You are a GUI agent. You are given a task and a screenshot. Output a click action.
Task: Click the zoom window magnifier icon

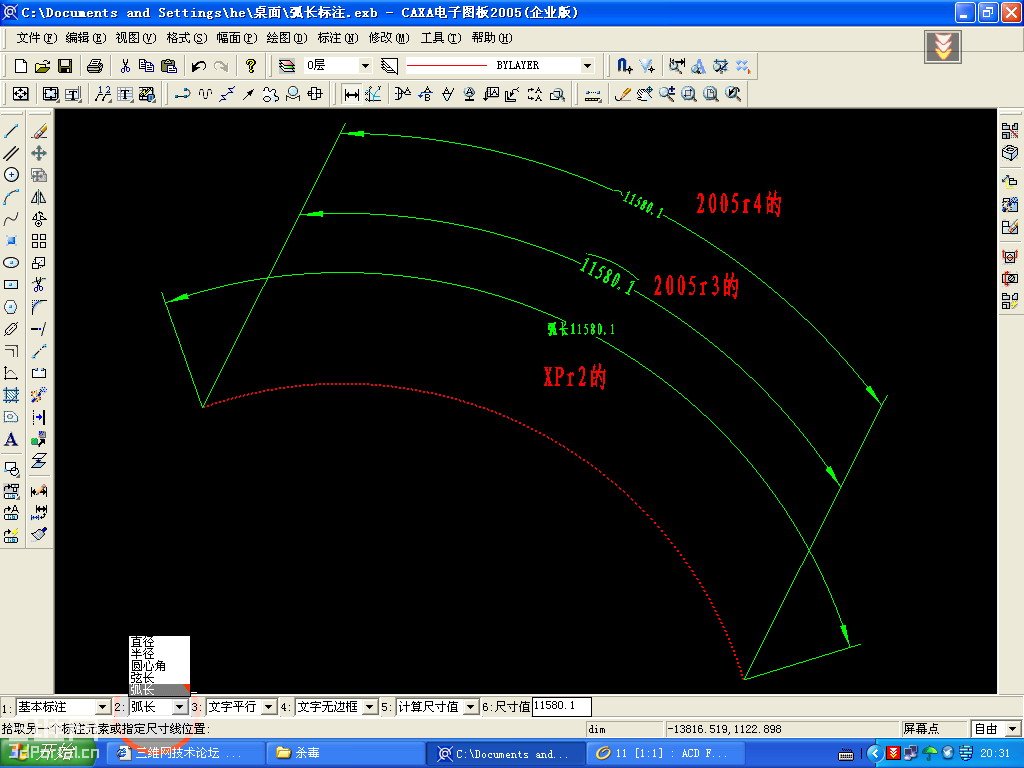point(689,94)
